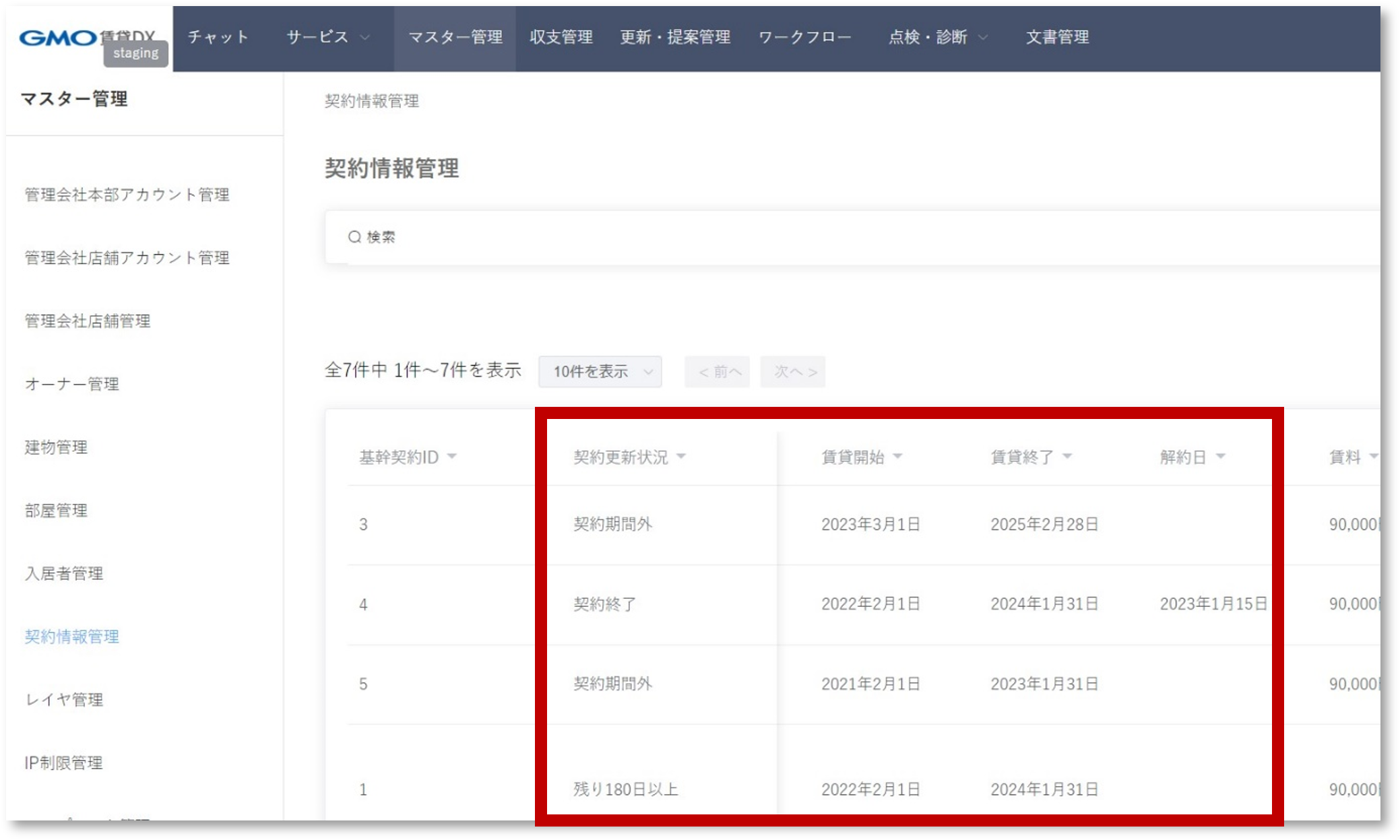Sort by 解約日 column arrow
Image resolution: width=1400 pixels, height=840 pixels.
point(1221,457)
